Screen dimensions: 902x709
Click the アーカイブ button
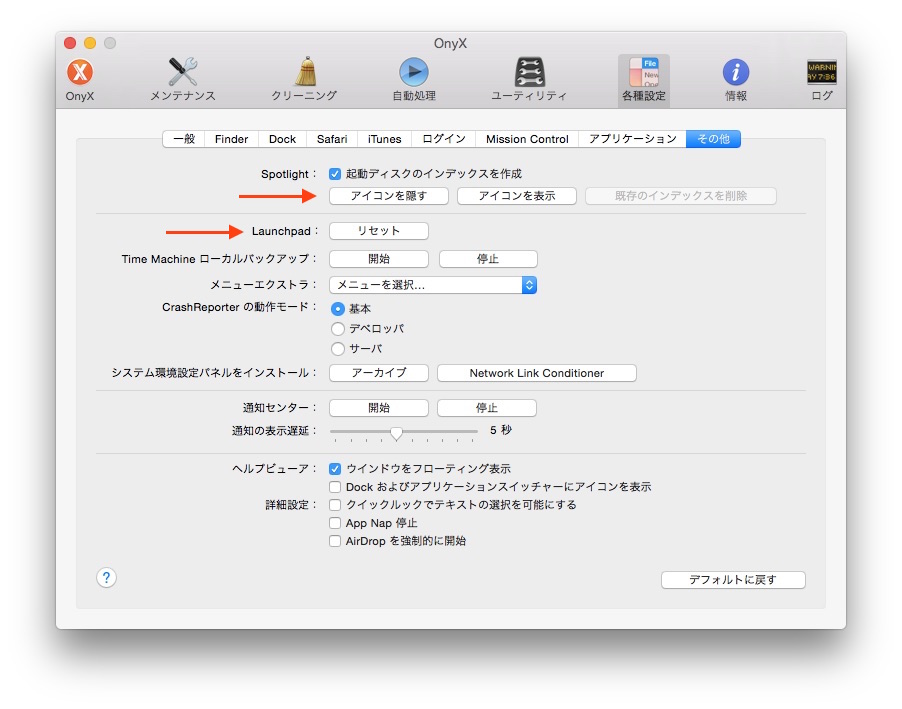[x=379, y=373]
